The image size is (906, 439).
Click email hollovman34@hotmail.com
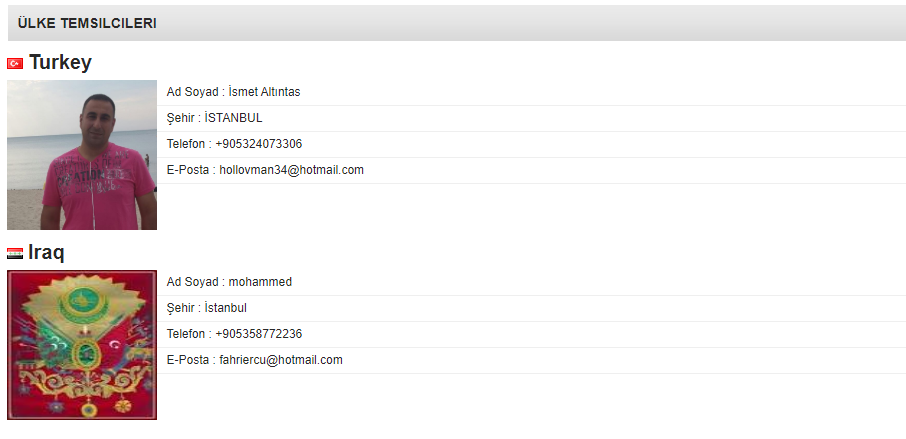[x=291, y=170]
